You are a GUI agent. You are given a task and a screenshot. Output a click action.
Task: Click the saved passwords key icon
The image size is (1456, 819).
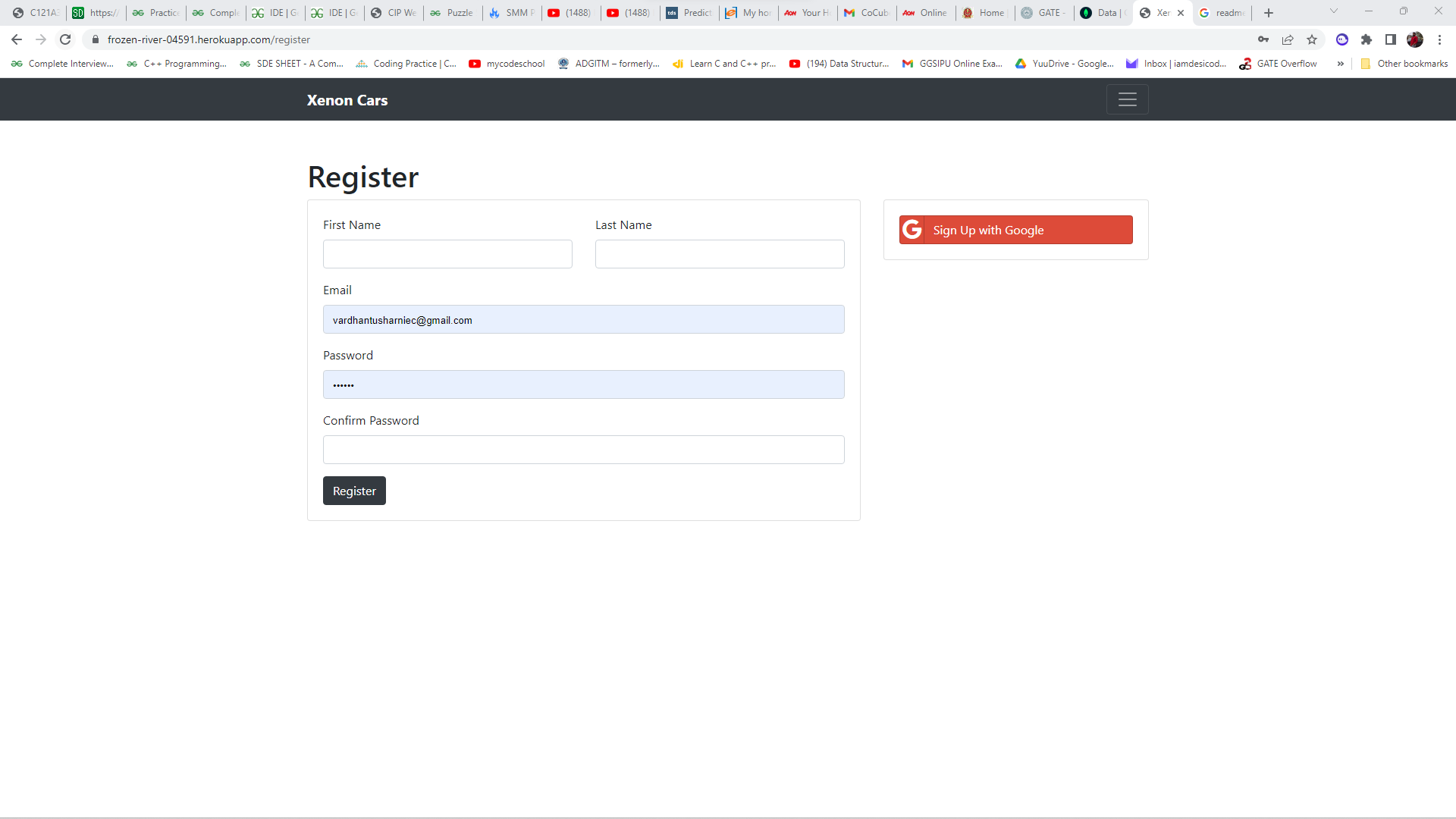coord(1264,39)
